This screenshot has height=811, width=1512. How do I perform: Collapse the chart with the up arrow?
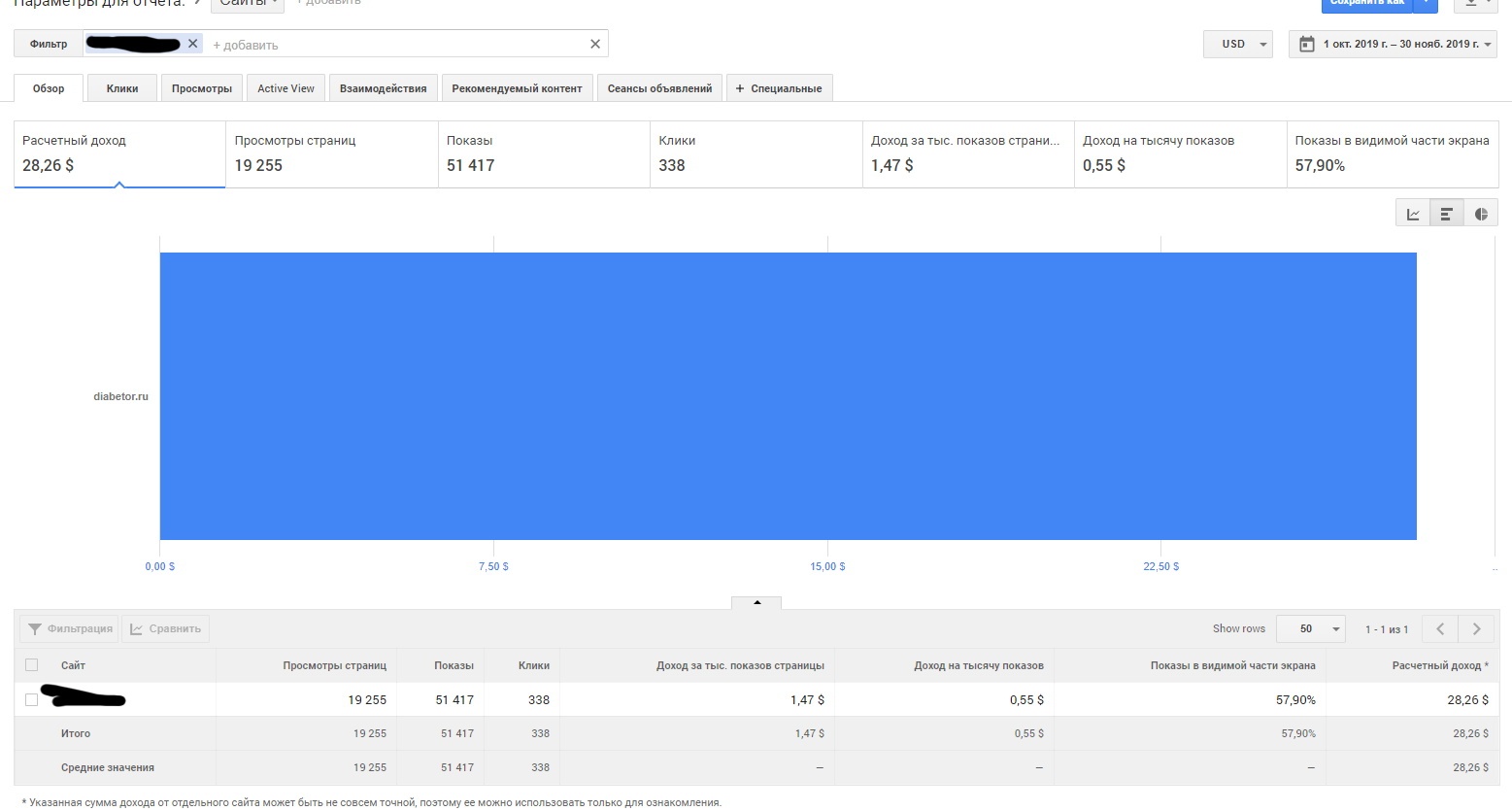click(756, 602)
